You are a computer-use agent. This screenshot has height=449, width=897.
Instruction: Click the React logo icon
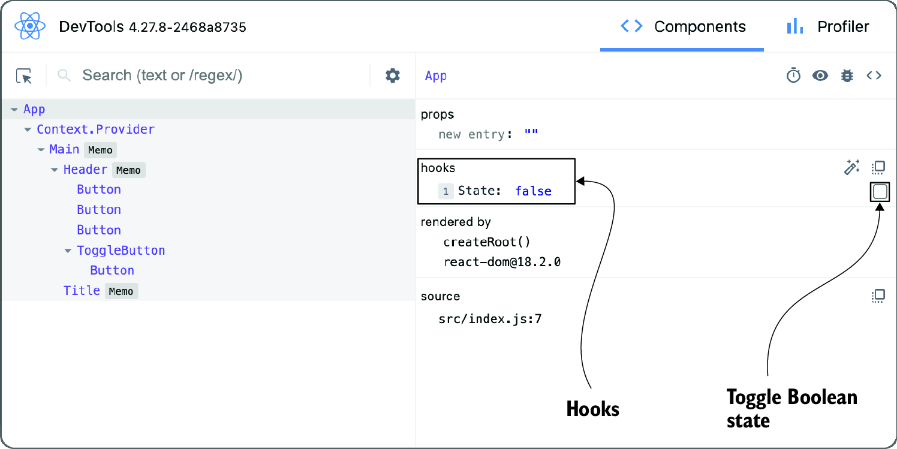[x=29, y=26]
